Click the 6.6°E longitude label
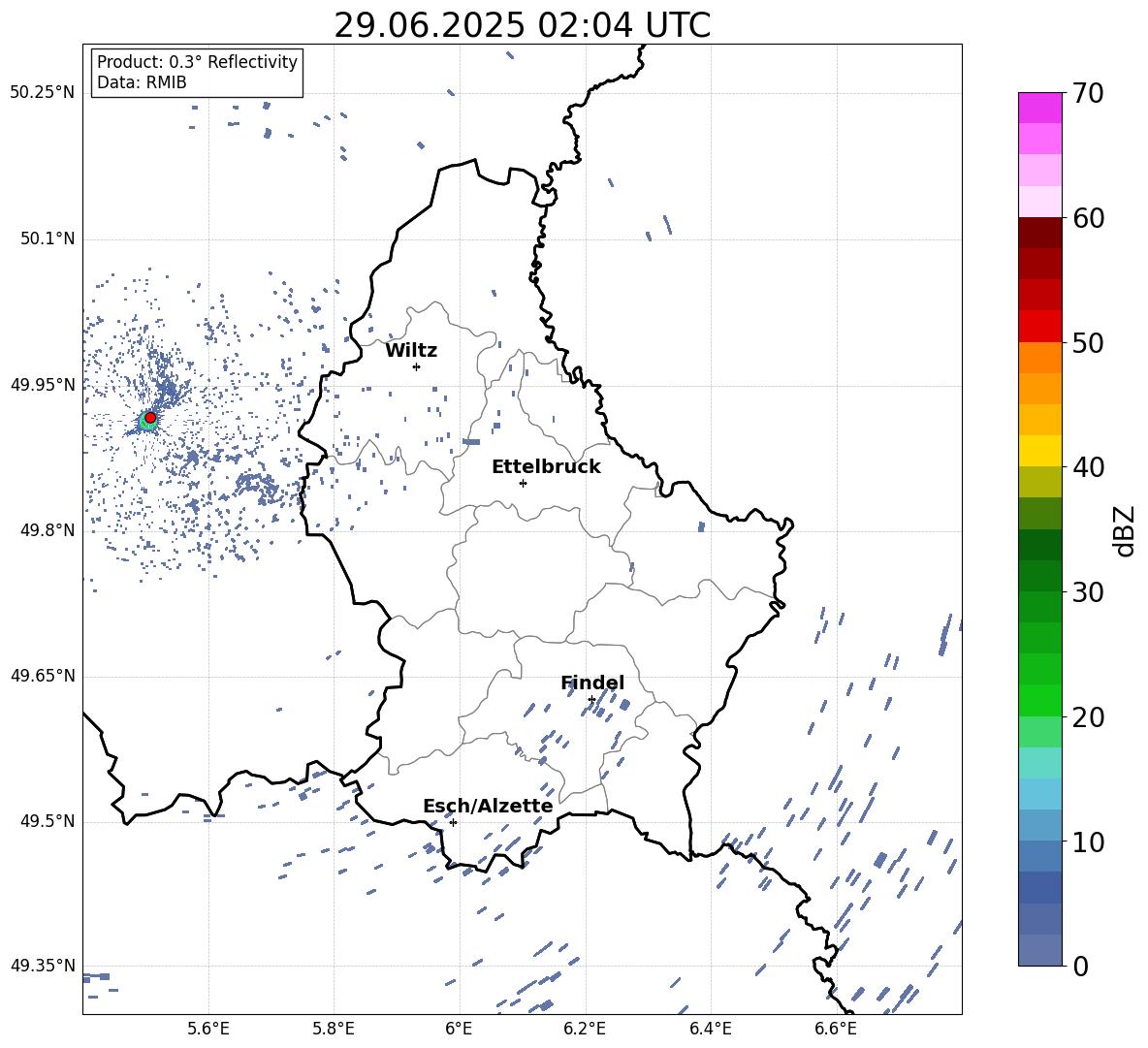The width and height of the screenshot is (1148, 1048). [x=836, y=1029]
